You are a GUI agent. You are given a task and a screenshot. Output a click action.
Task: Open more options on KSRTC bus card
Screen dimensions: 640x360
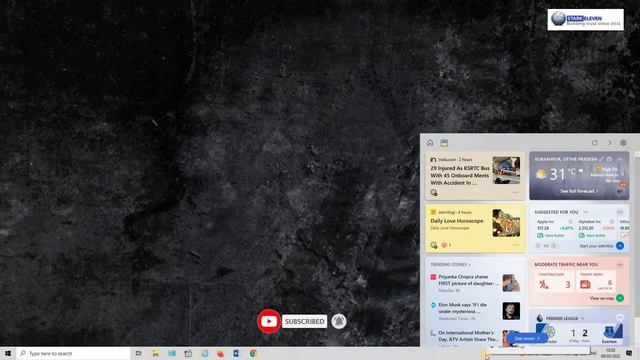click(x=515, y=193)
